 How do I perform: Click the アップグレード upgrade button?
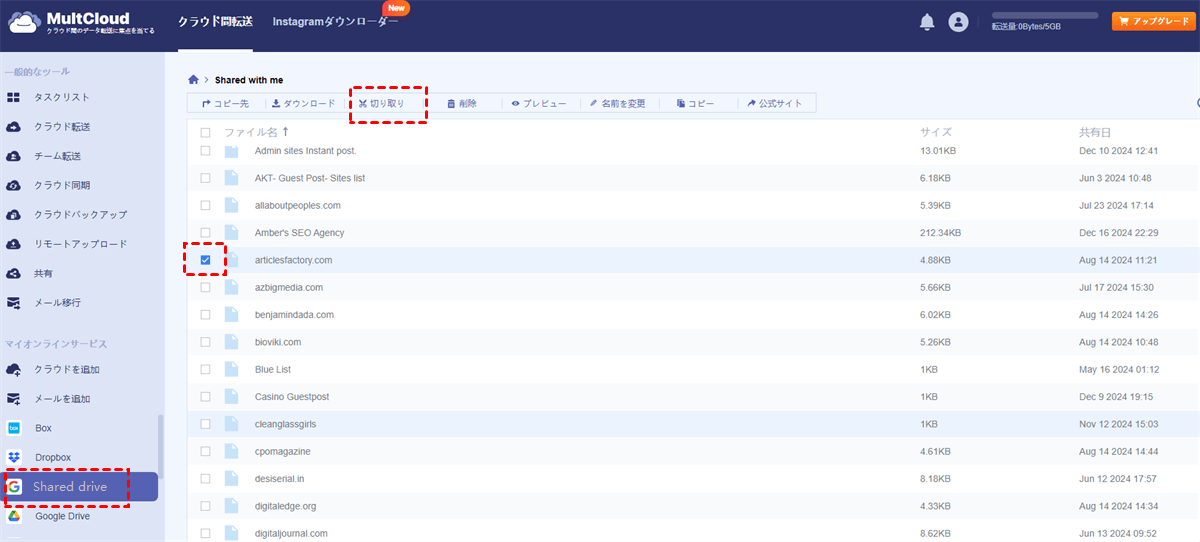[1153, 21]
